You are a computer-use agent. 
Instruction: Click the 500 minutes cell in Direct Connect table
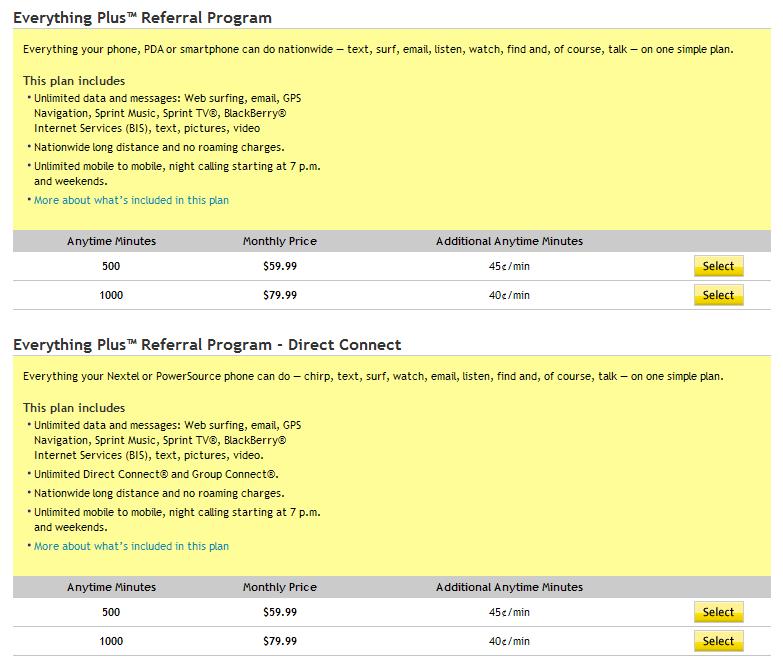point(111,612)
